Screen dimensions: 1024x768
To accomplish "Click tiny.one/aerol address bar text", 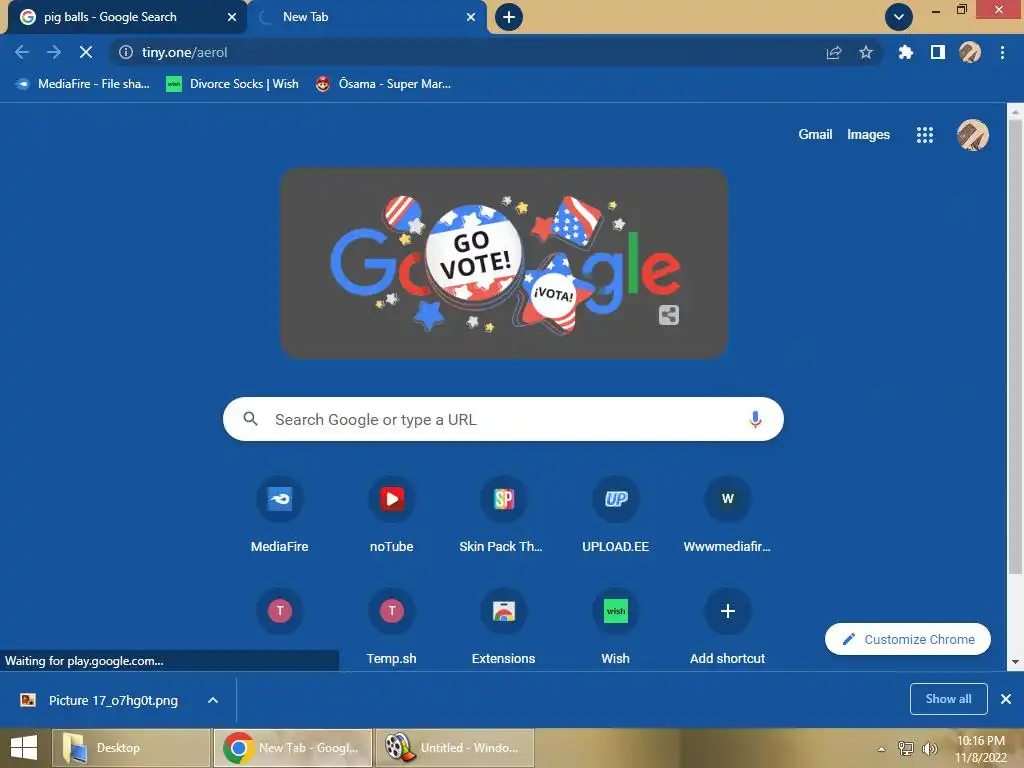I will 185,52.
